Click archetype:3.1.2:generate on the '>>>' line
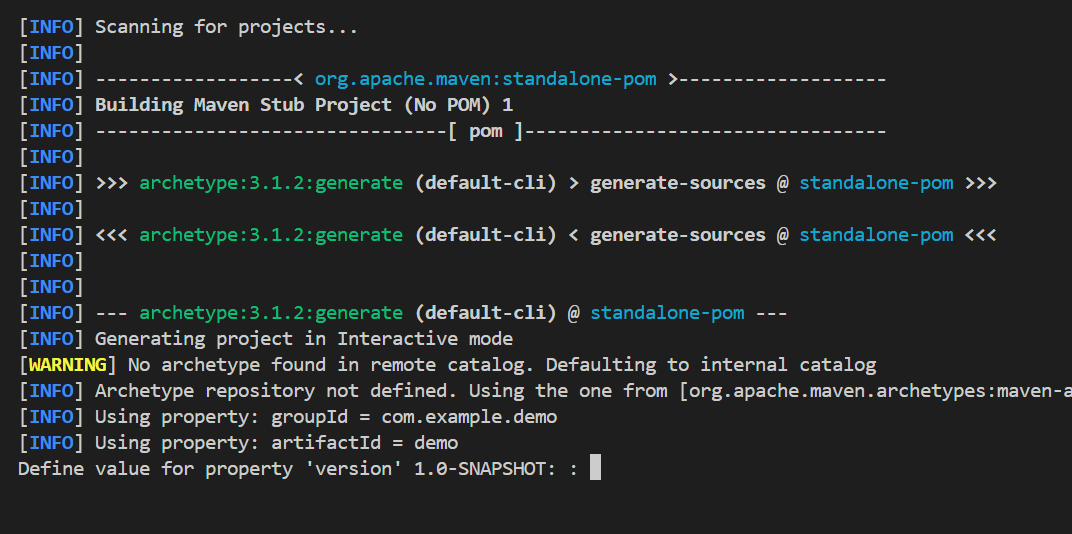Viewport: 1072px width, 534px height. coord(270,183)
